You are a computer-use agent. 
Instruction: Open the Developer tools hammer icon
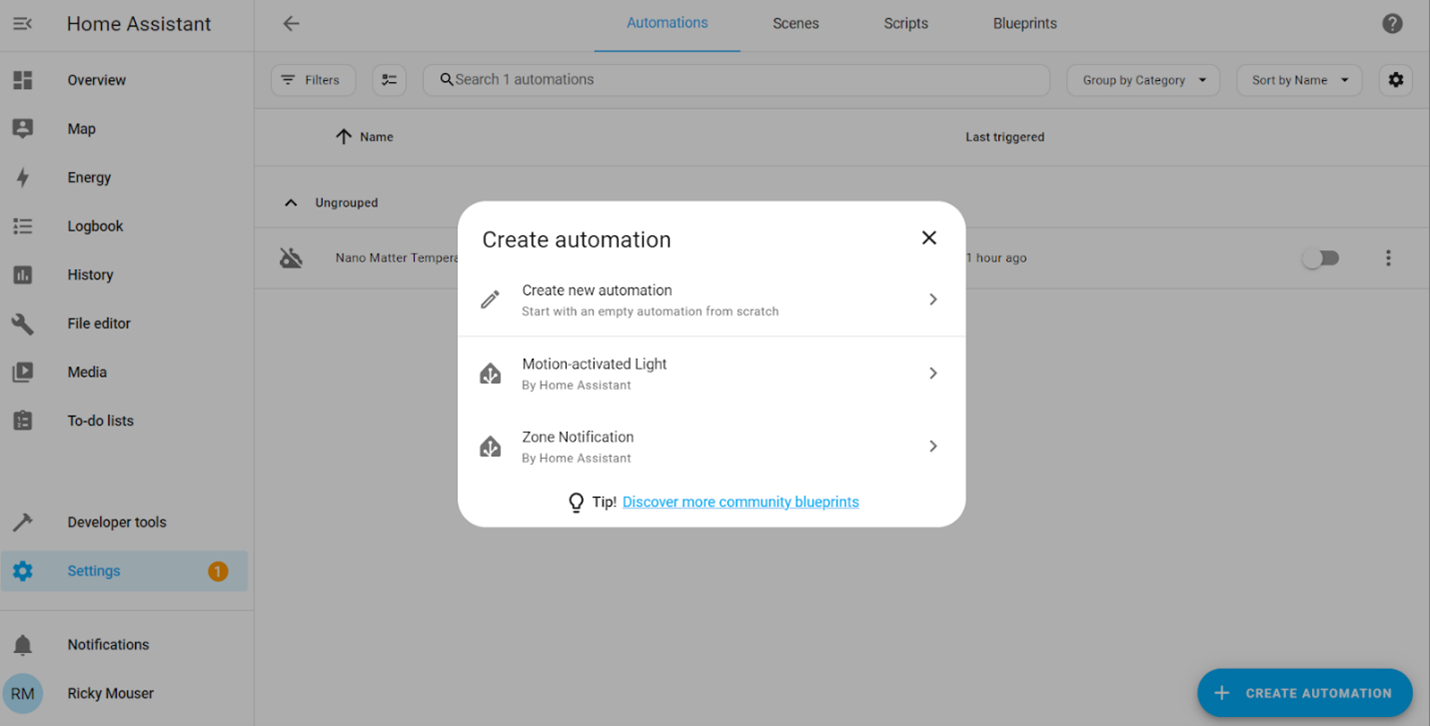click(x=22, y=522)
